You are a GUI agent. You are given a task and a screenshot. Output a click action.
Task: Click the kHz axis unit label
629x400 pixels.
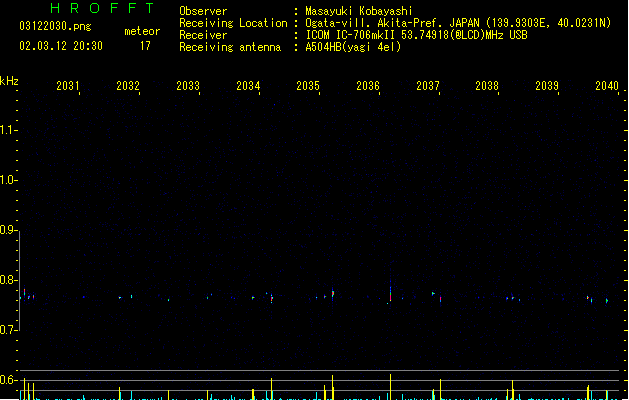click(9, 81)
